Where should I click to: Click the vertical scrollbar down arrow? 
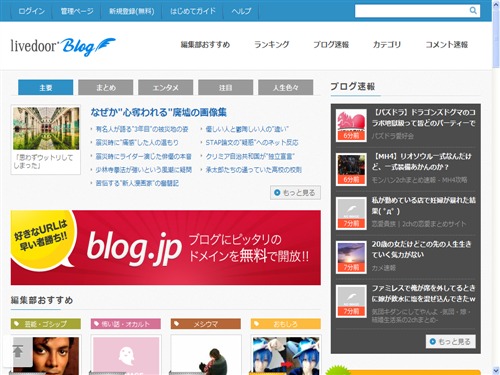496,371
